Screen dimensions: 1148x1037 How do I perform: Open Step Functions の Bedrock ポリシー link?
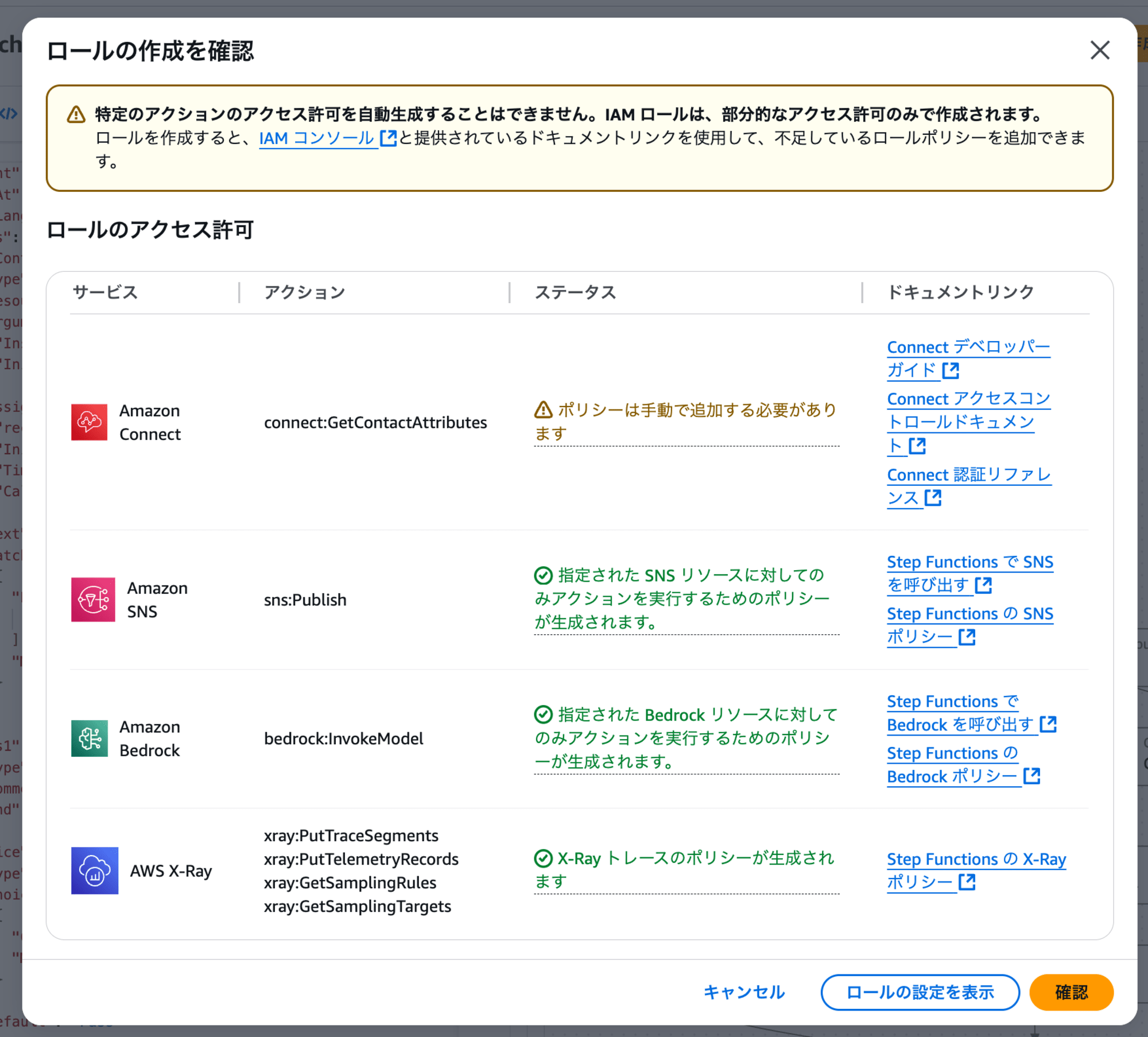click(964, 765)
